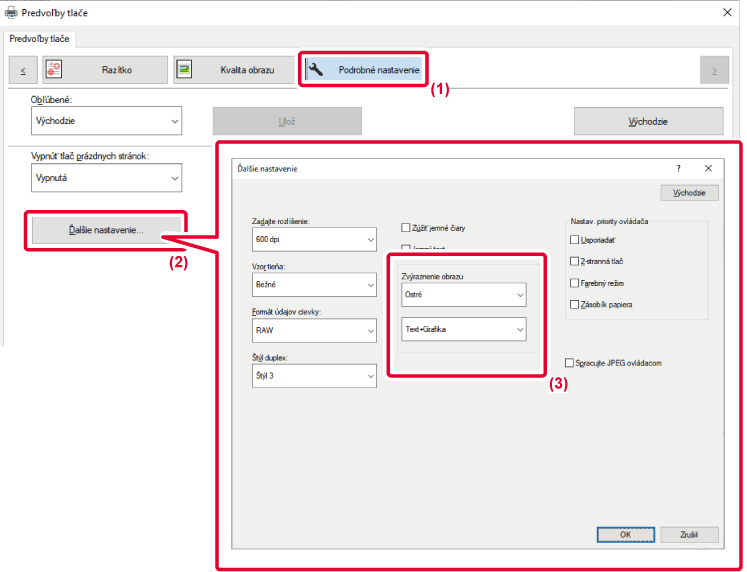The image size is (747, 572).
Task: Close the Ďalšie nastavenie dialog
Action: tap(707, 169)
